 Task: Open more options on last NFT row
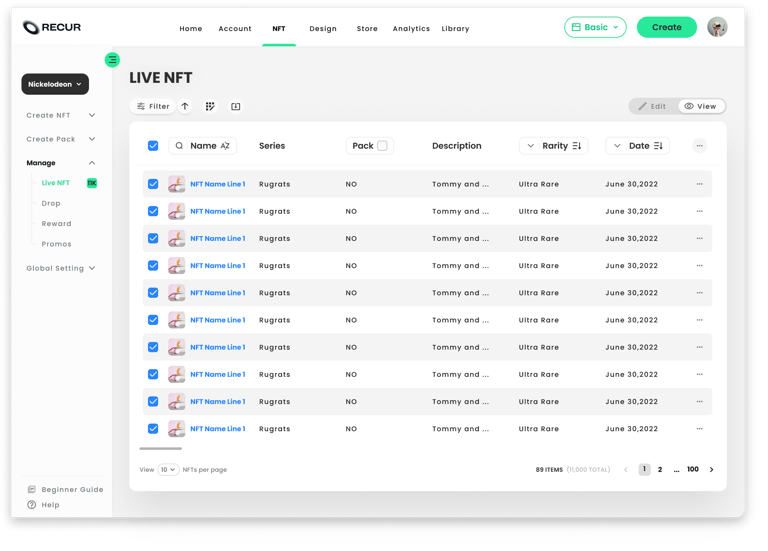pyautogui.click(x=699, y=429)
